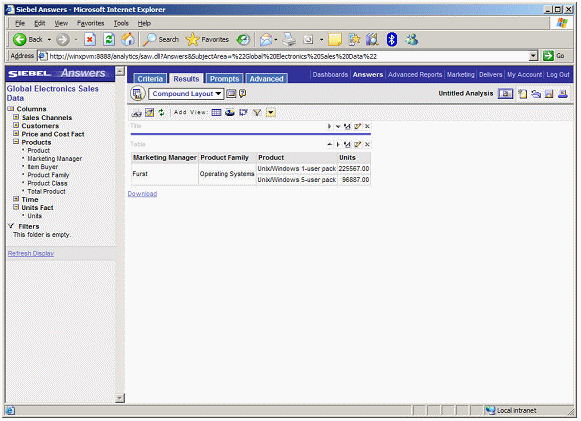Screen dimensions: 581x421
Task: Add a pivot table view
Action: [243, 113]
